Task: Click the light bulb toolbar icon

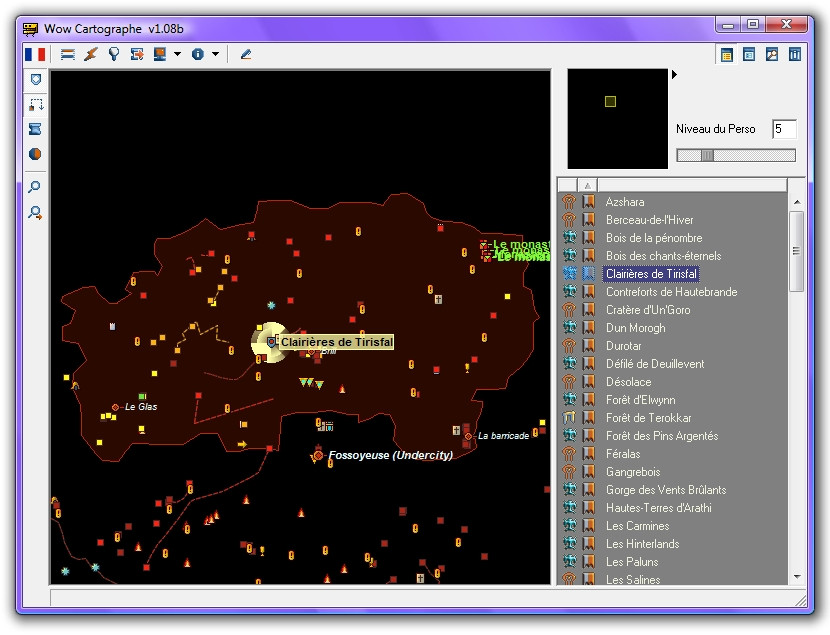Action: pyautogui.click(x=114, y=54)
